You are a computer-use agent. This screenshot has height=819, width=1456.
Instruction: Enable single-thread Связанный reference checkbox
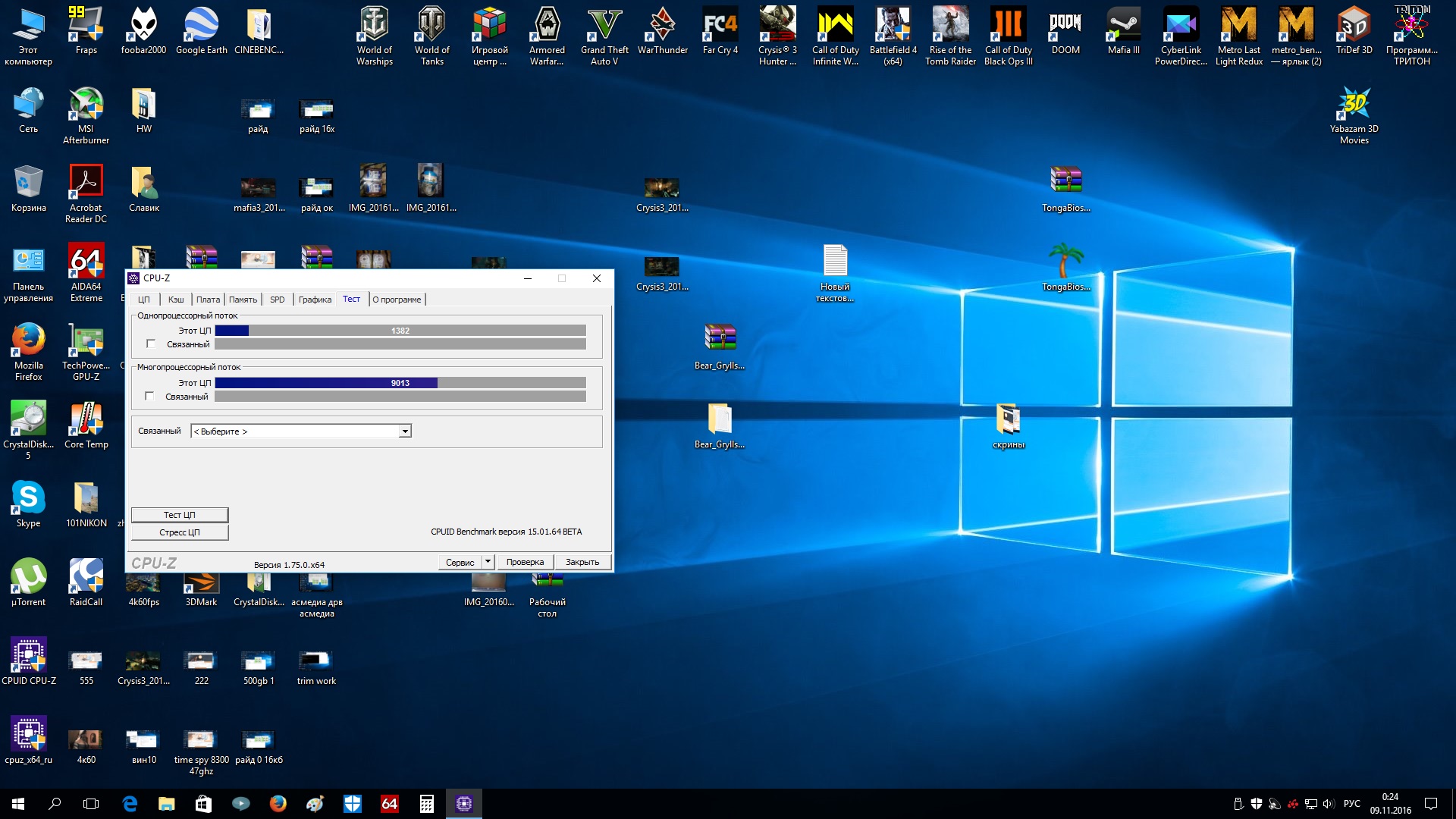click(151, 344)
